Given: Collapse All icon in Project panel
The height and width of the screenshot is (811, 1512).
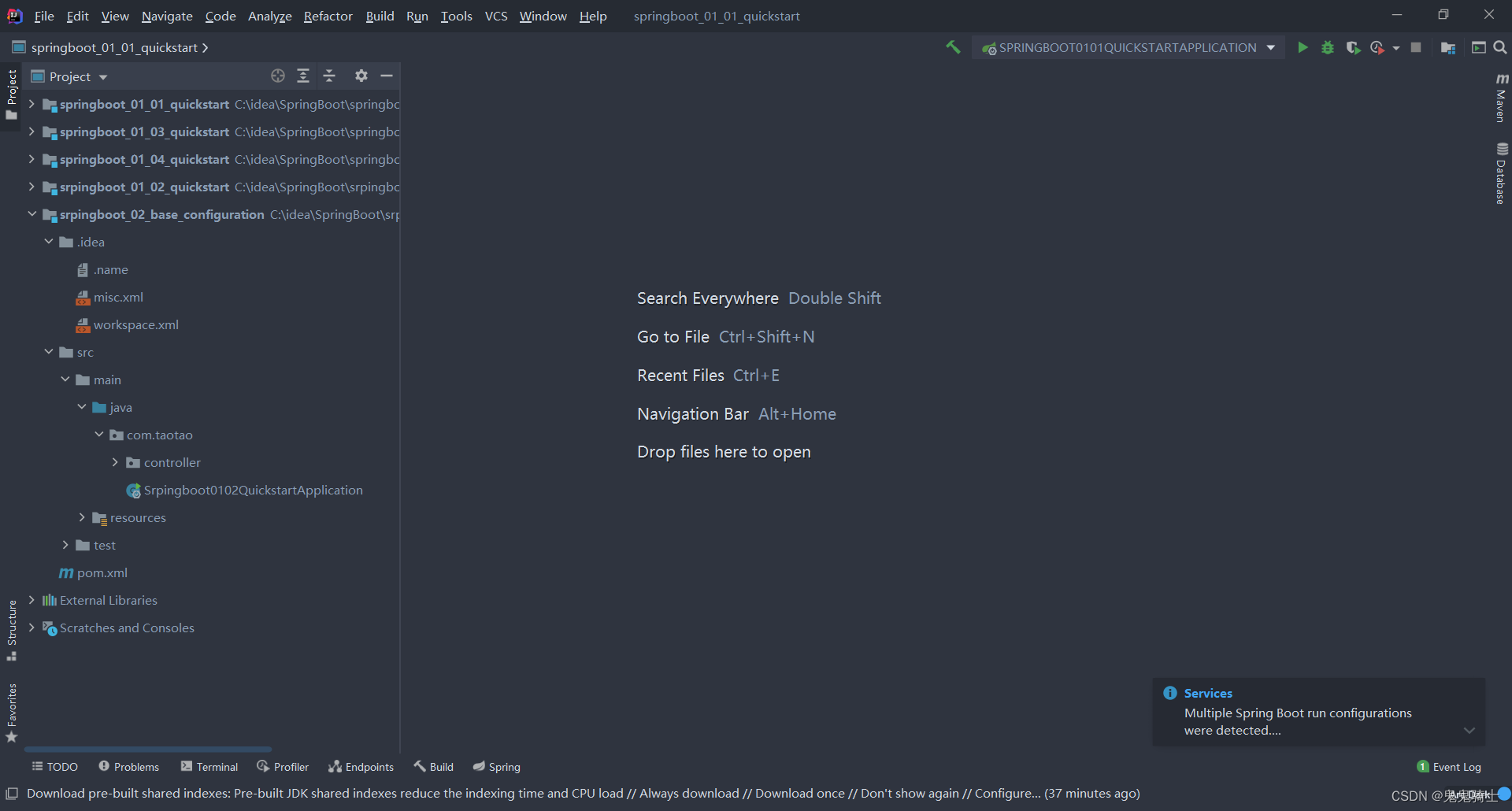Looking at the screenshot, I should click(329, 76).
